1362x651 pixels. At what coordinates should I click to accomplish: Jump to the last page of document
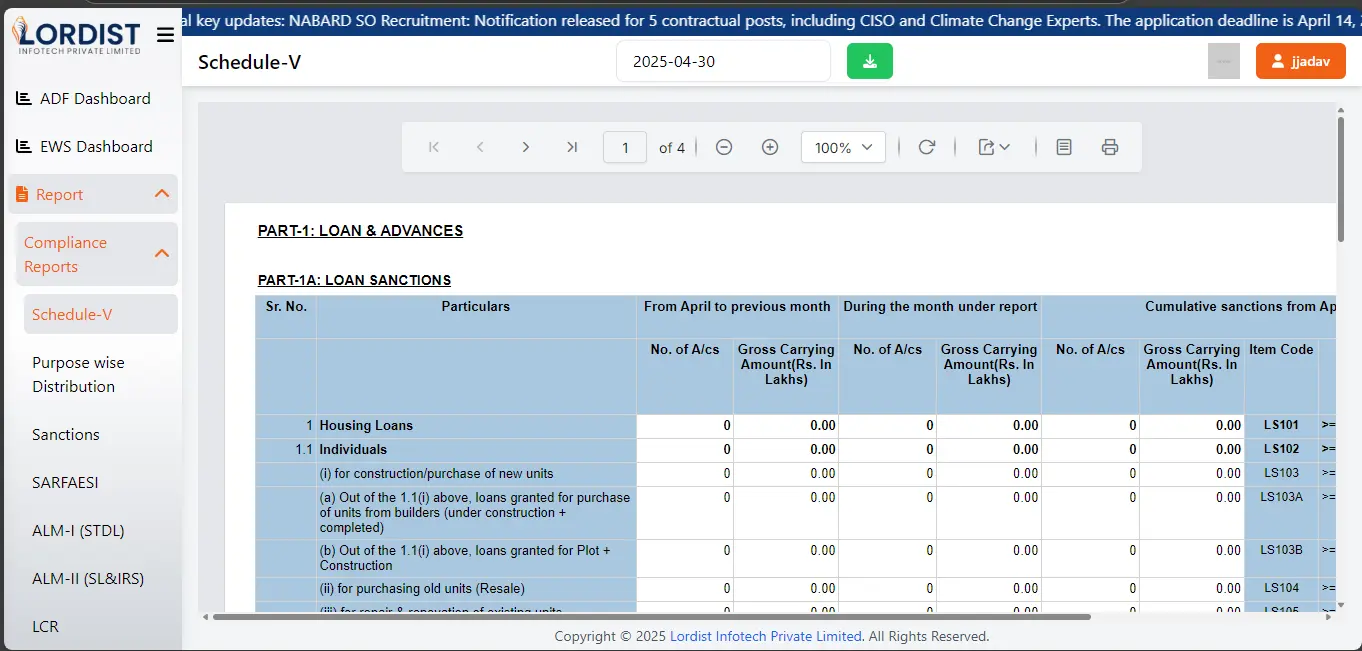572,147
